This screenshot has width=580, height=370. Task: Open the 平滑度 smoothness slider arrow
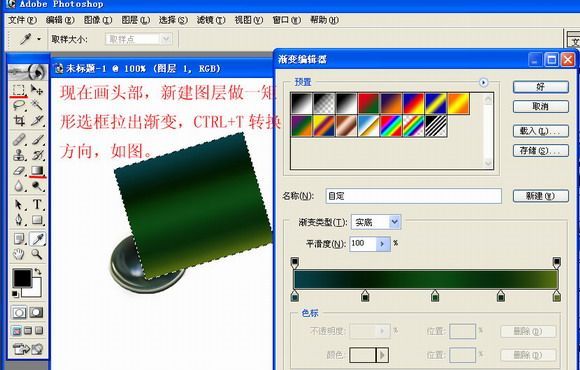[x=383, y=244]
